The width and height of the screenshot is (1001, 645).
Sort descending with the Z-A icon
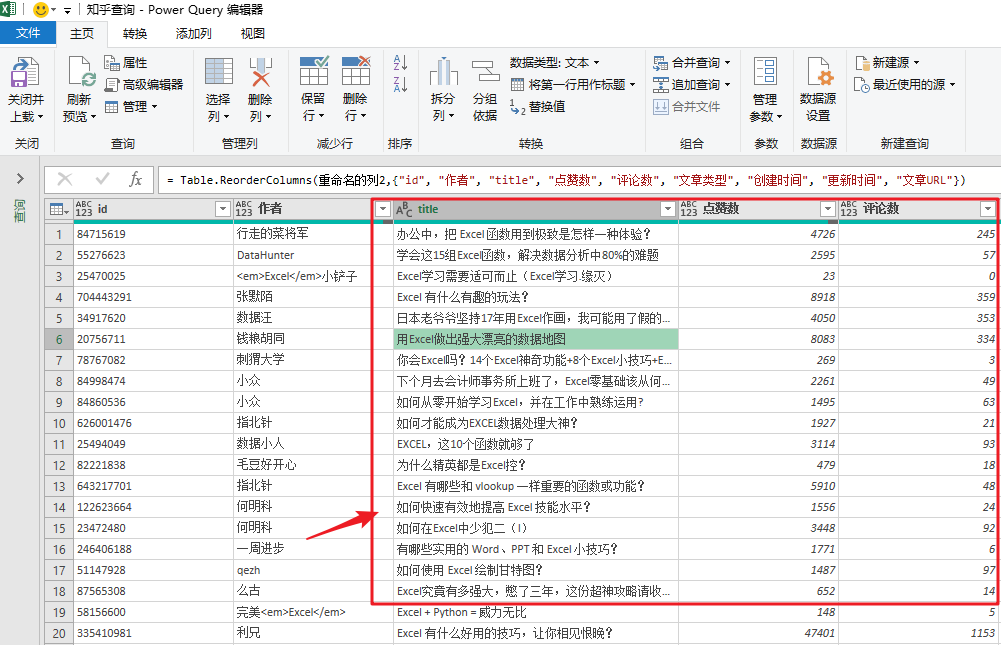(400, 84)
